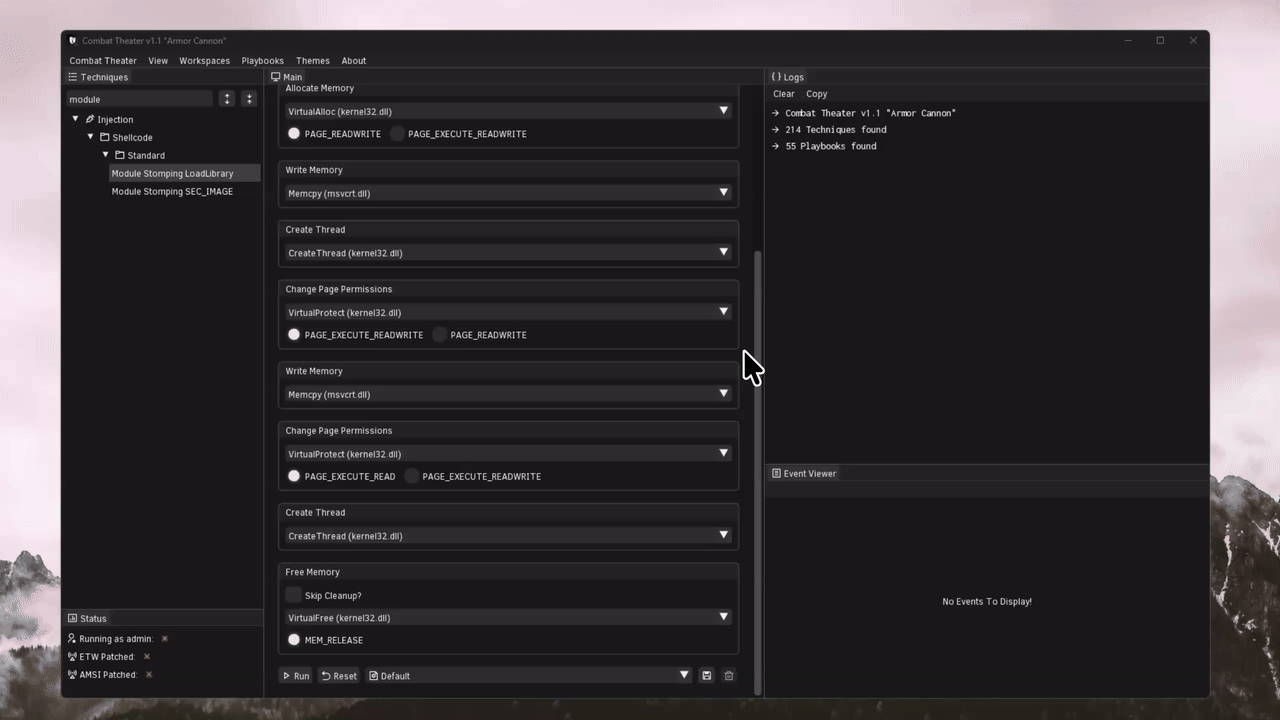Image resolution: width=1280 pixels, height=720 pixels.
Task: Click the arrow icon before 55 Playbooks found
Action: pos(776,146)
